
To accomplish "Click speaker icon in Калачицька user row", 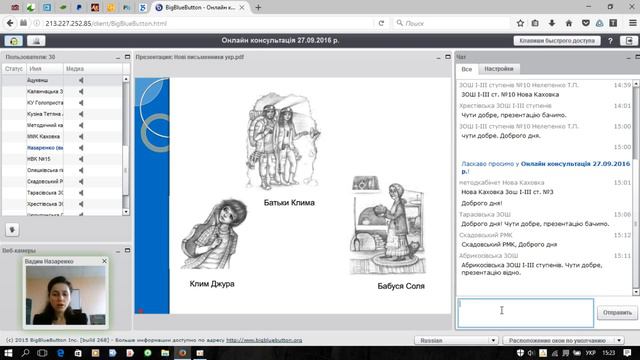I will coord(81,91).
